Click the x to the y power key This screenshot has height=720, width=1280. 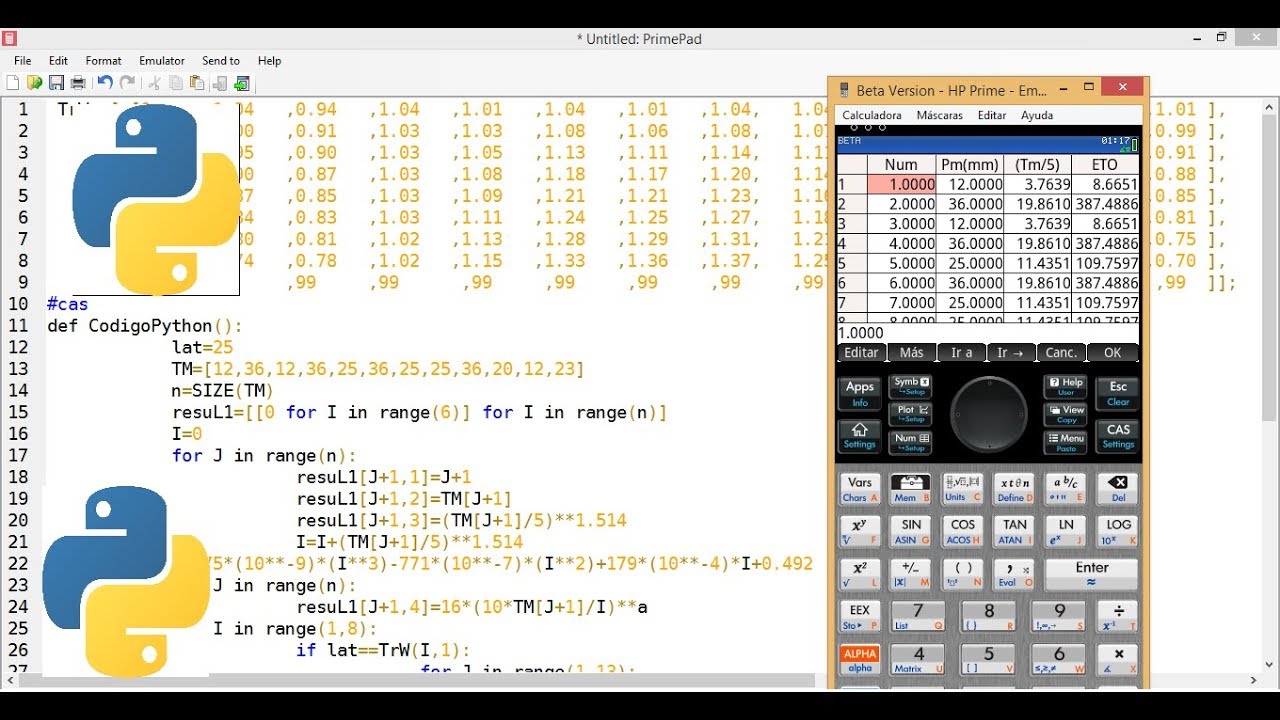point(859,531)
